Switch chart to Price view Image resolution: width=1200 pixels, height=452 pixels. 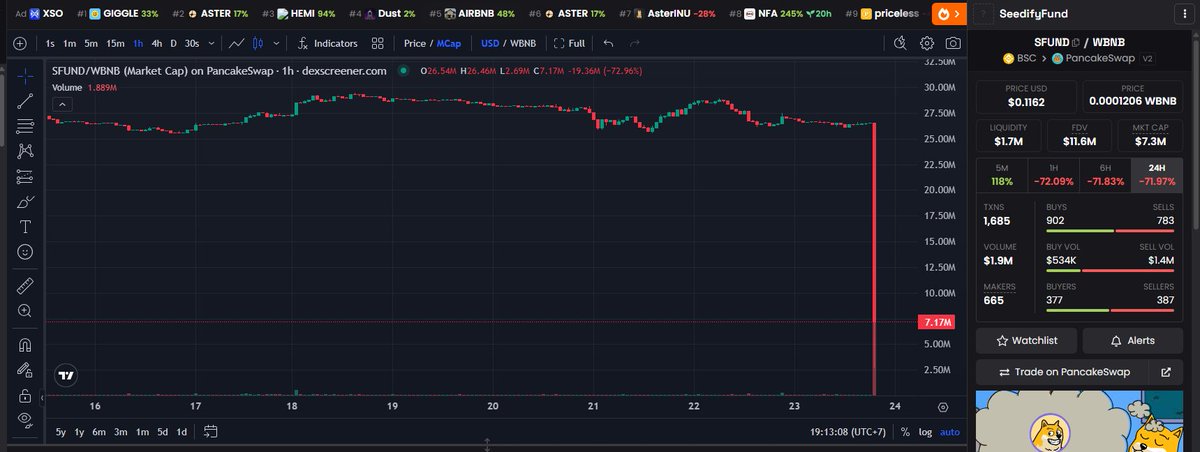pyautogui.click(x=414, y=44)
